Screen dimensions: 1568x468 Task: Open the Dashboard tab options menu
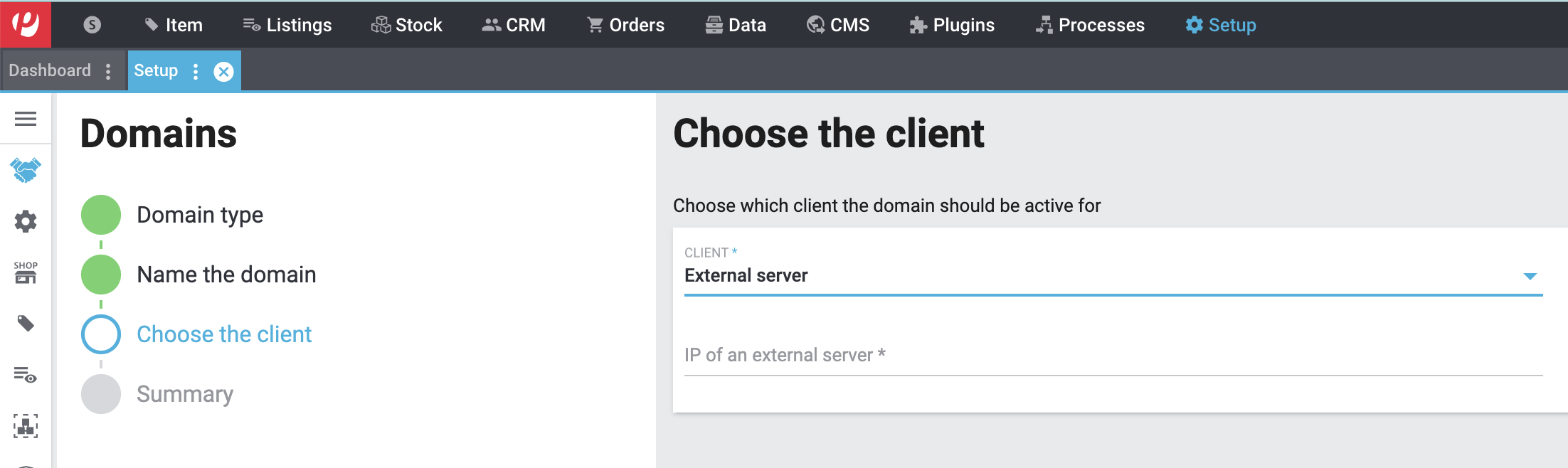click(x=108, y=71)
